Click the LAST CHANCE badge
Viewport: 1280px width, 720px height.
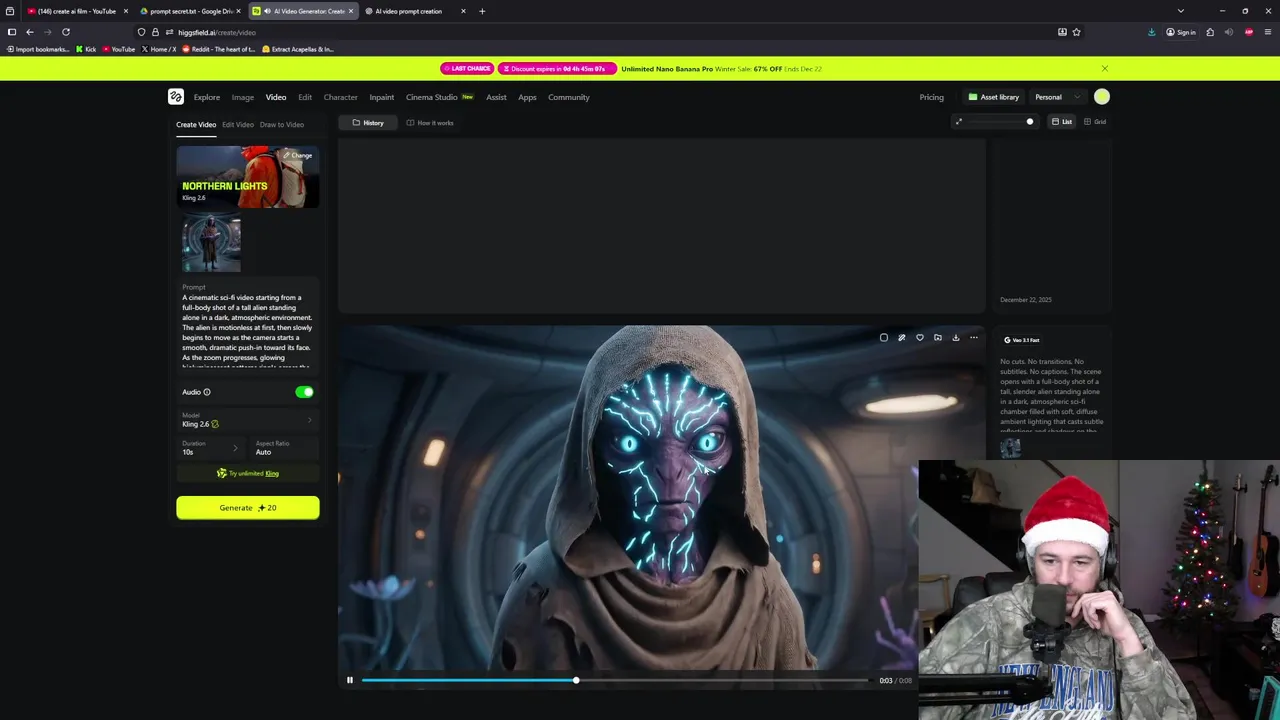[467, 69]
